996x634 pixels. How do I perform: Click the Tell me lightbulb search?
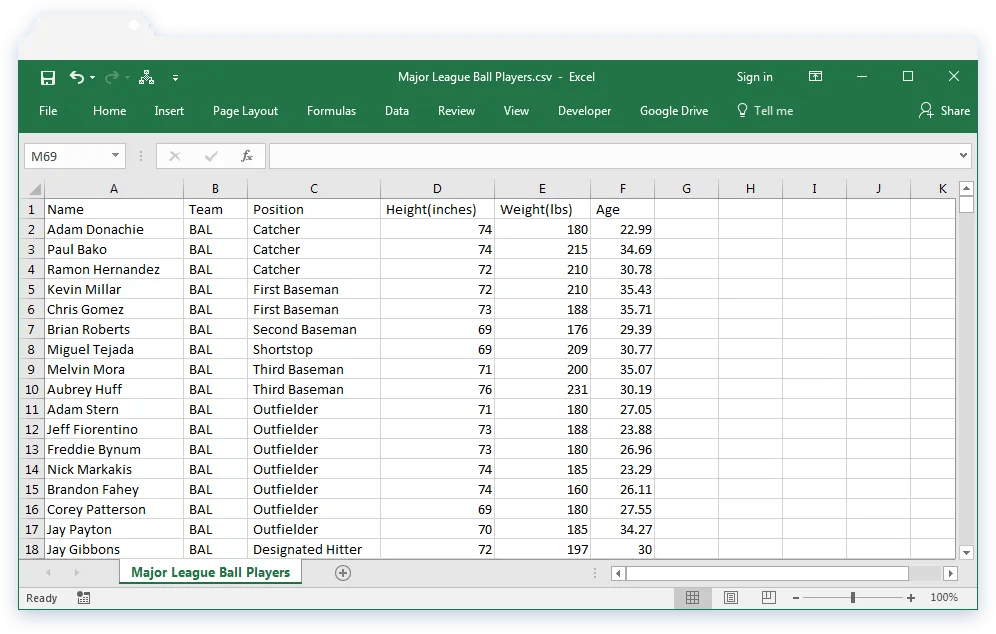(765, 111)
